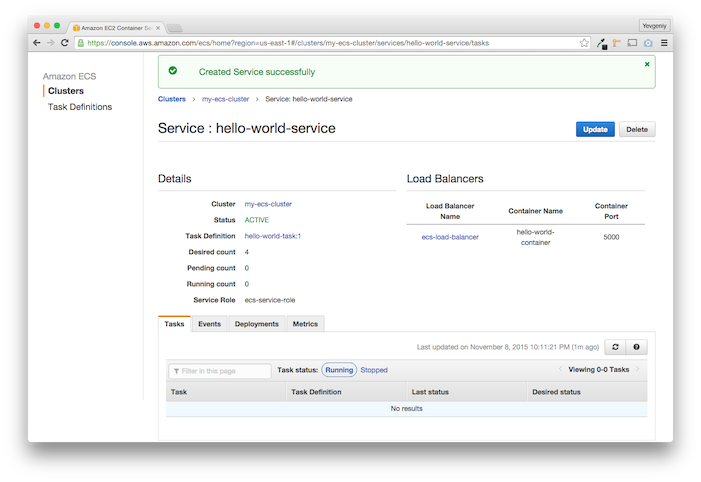Reload the page with refresh icon
Viewport: 701px width, 482px height.
pos(64,43)
